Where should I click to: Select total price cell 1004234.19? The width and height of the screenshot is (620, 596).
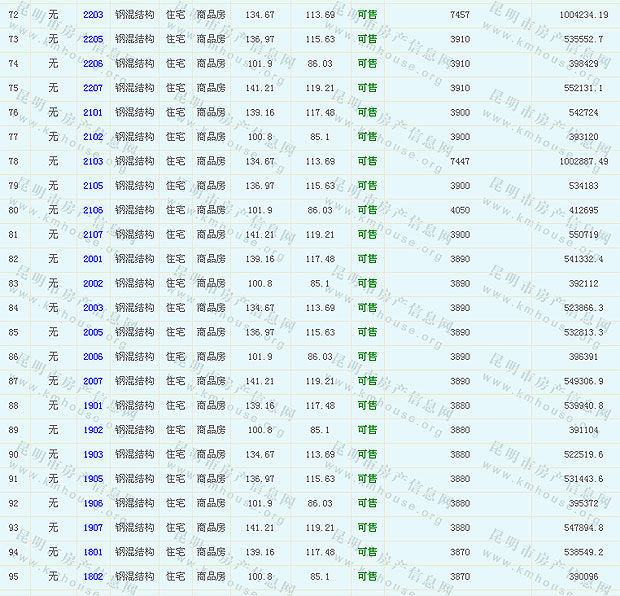coord(583,15)
